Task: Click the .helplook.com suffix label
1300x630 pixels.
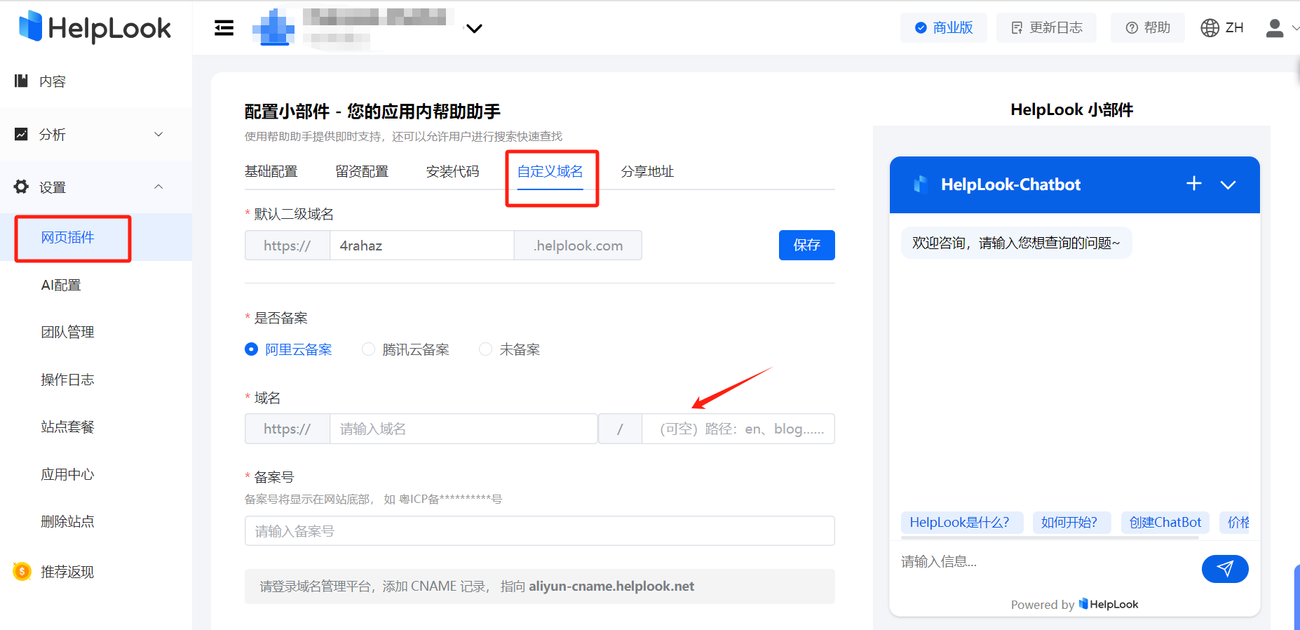Action: (578, 245)
